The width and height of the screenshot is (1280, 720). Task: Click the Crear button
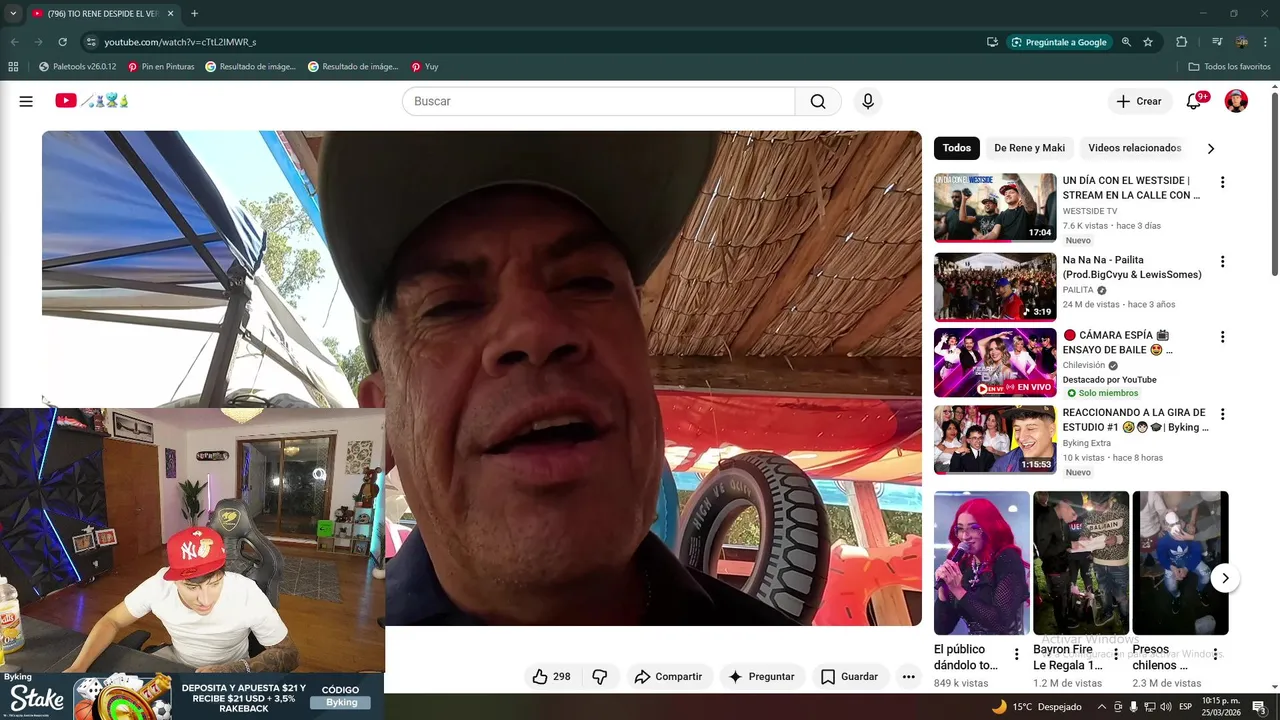click(x=1139, y=101)
